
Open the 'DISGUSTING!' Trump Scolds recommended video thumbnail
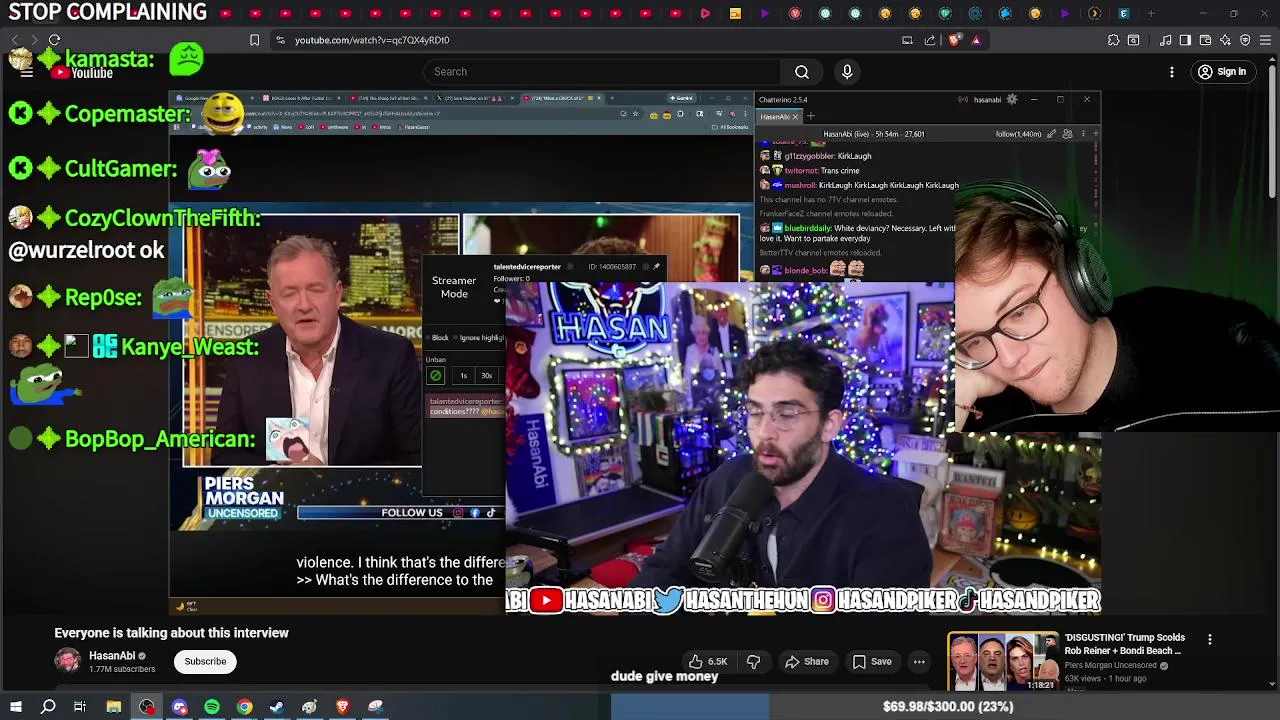pos(1002,661)
